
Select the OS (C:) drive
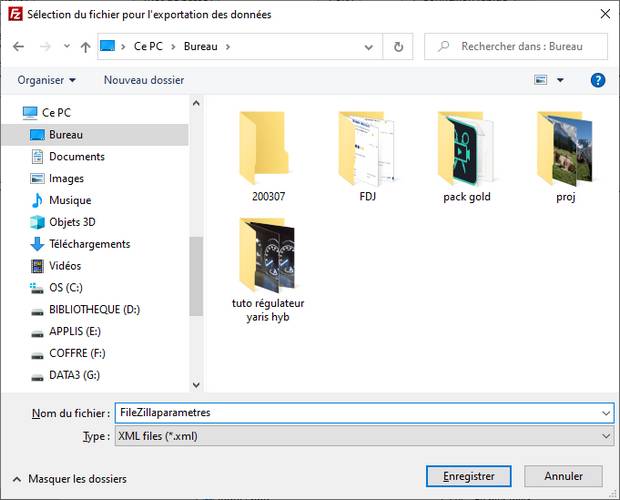coord(66,287)
